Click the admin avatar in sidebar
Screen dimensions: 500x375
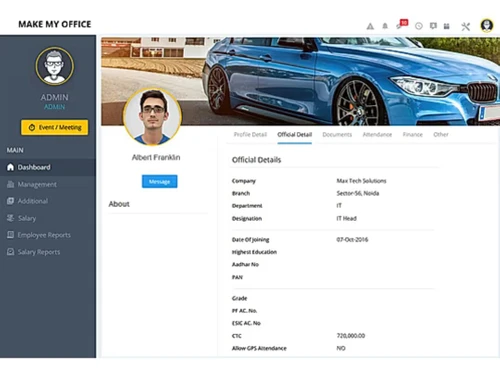coord(55,66)
